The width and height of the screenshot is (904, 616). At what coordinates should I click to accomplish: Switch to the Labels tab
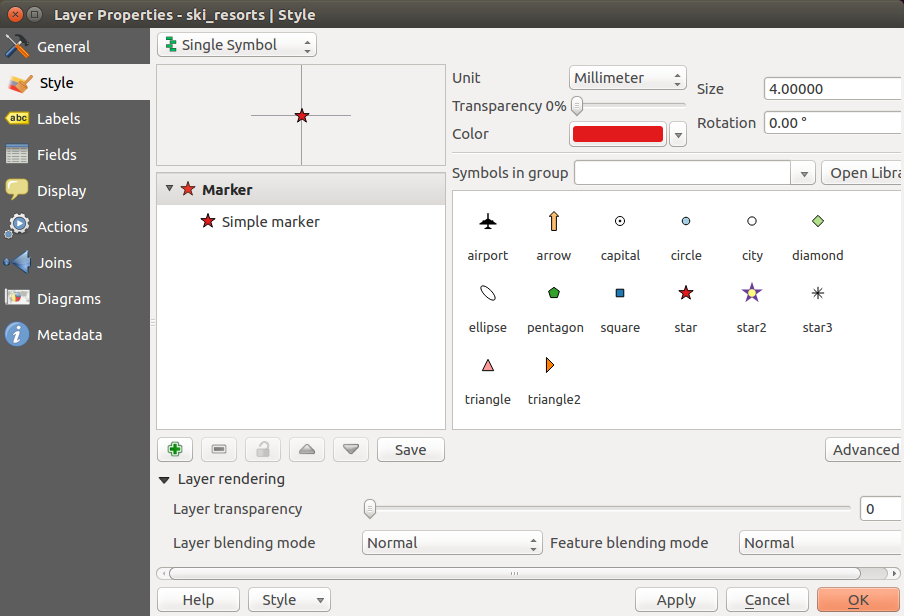pyautogui.click(x=58, y=119)
